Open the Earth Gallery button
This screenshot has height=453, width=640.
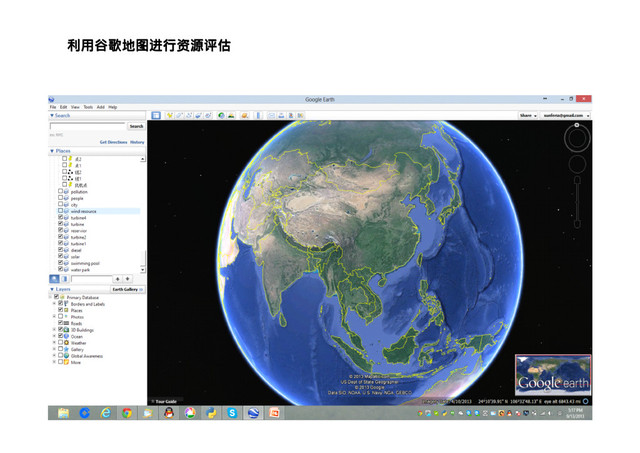[128, 289]
